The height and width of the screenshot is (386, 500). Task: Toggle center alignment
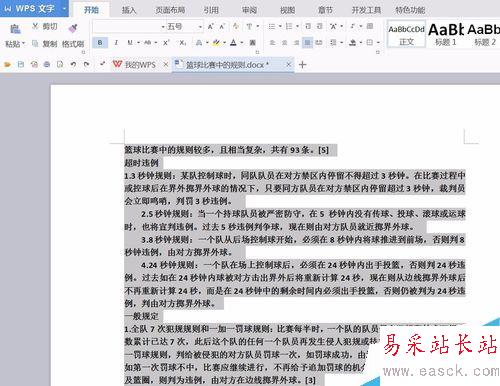(284, 43)
